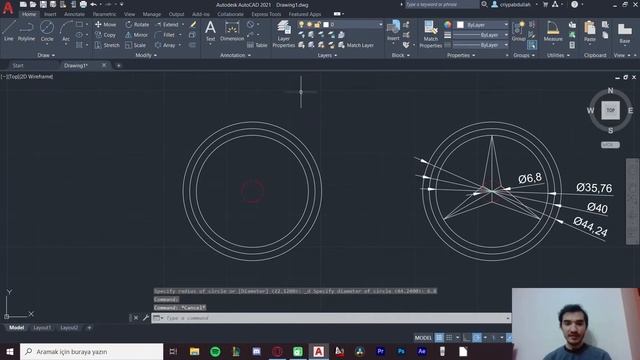Expand the Utilities panel
640x360 pixels.
(558, 55)
